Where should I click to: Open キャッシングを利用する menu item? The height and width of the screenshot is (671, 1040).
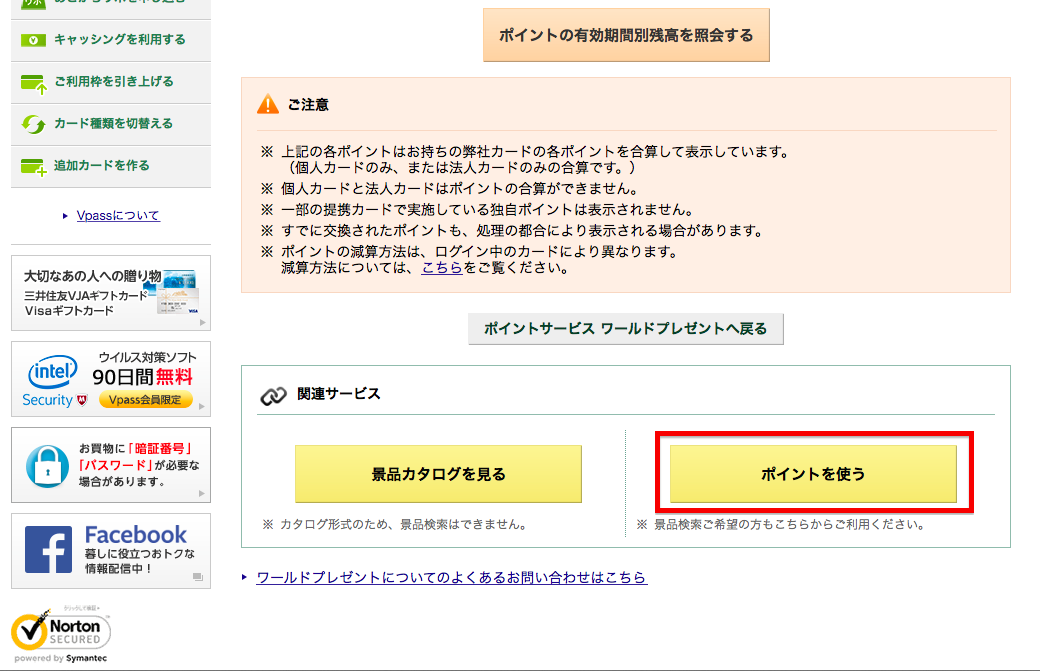[119, 40]
